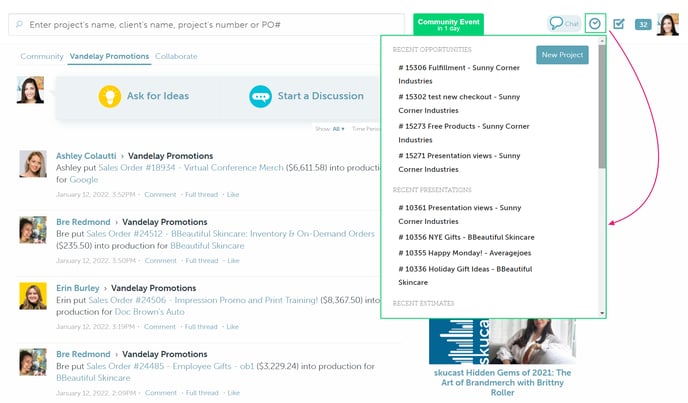Open the Time Period filter dropdown
This screenshot has width=688, height=403.
point(366,129)
